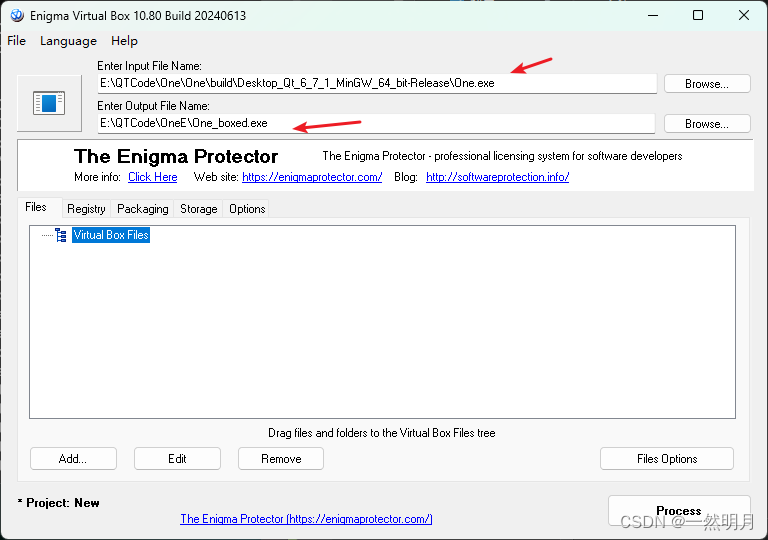Open the More info Click Here link
The height and width of the screenshot is (540, 768).
pos(153,177)
